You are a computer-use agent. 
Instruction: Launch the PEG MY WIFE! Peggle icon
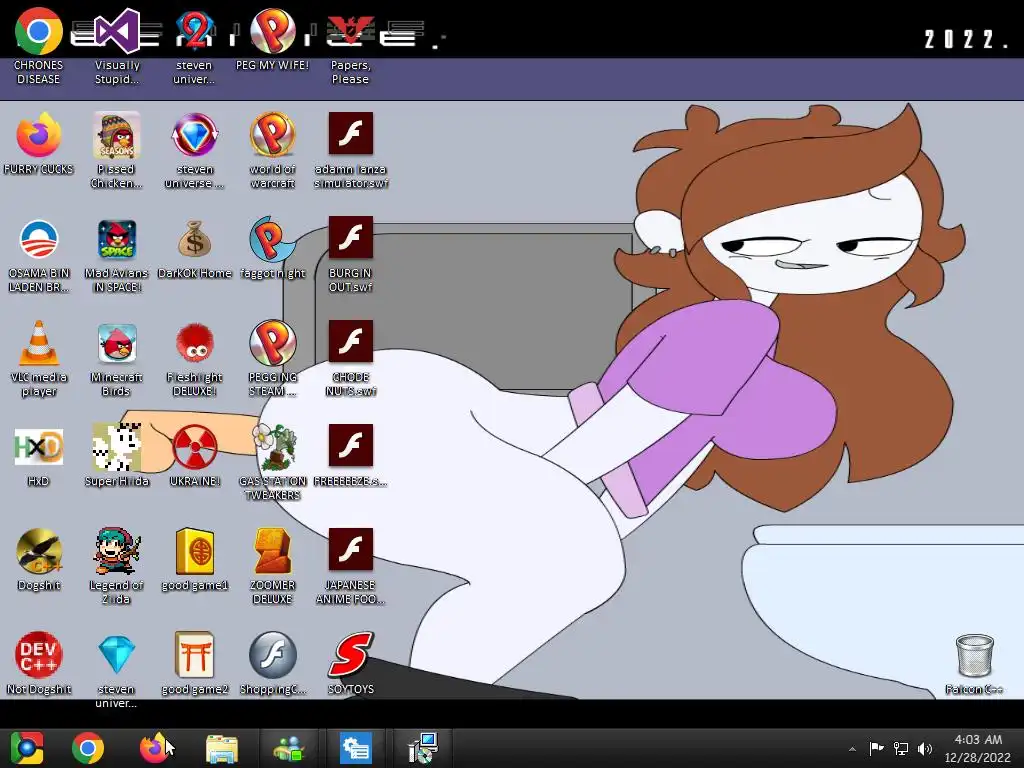pyautogui.click(x=273, y=31)
